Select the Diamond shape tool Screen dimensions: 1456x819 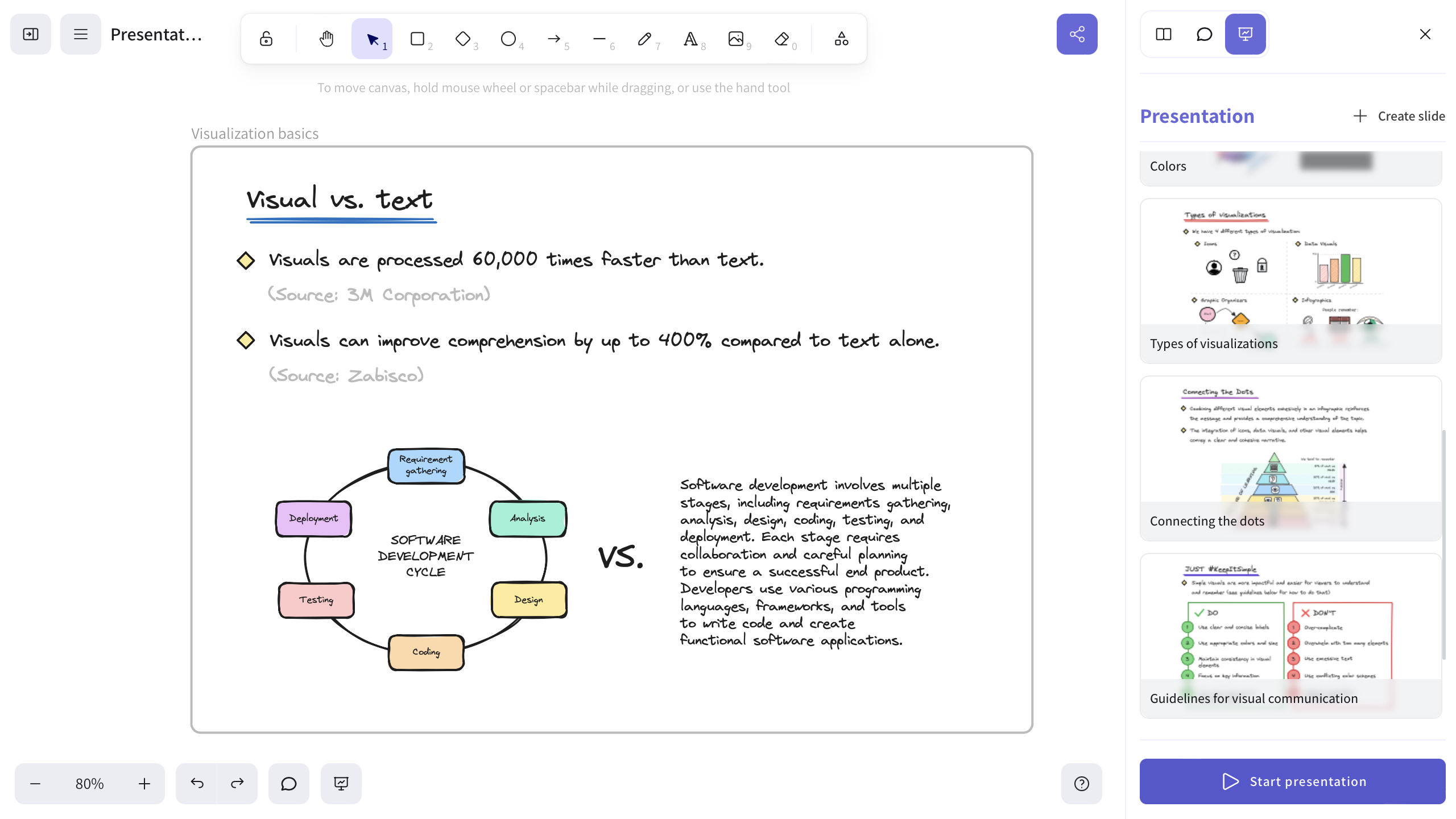pyautogui.click(x=464, y=38)
